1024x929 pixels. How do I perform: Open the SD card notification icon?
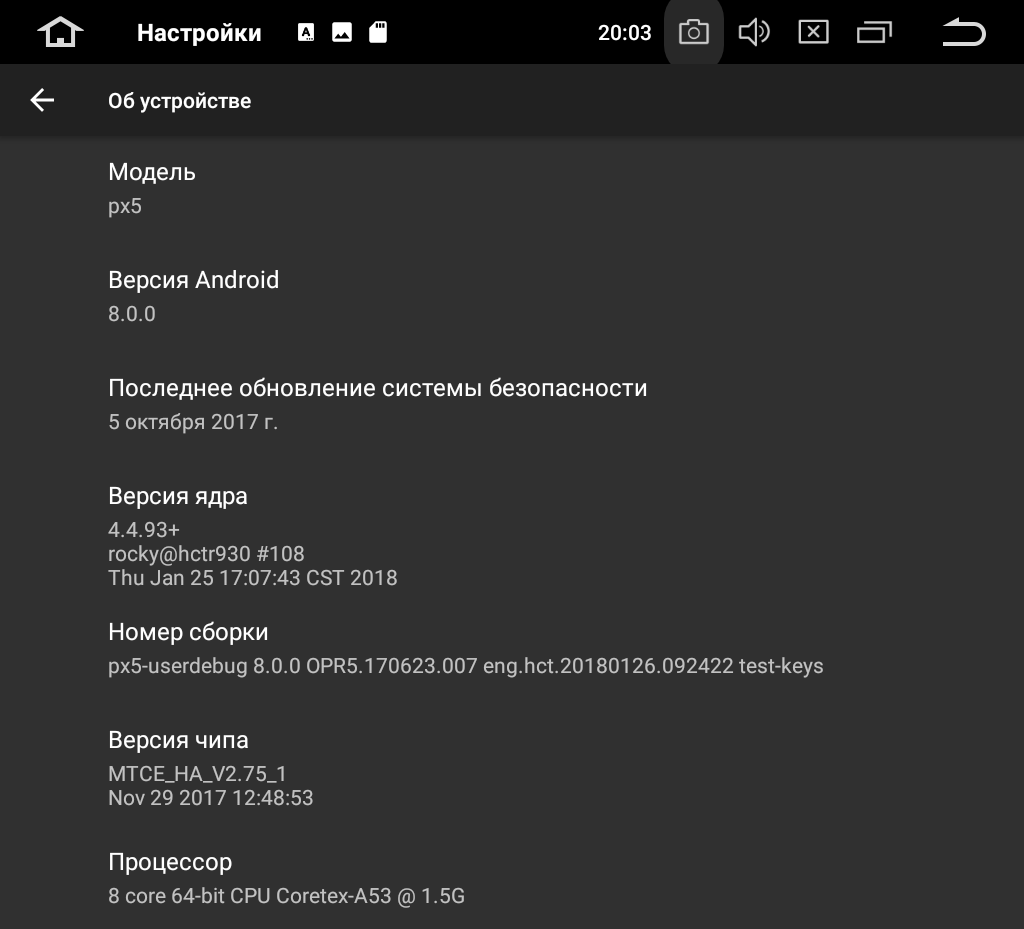(378, 32)
